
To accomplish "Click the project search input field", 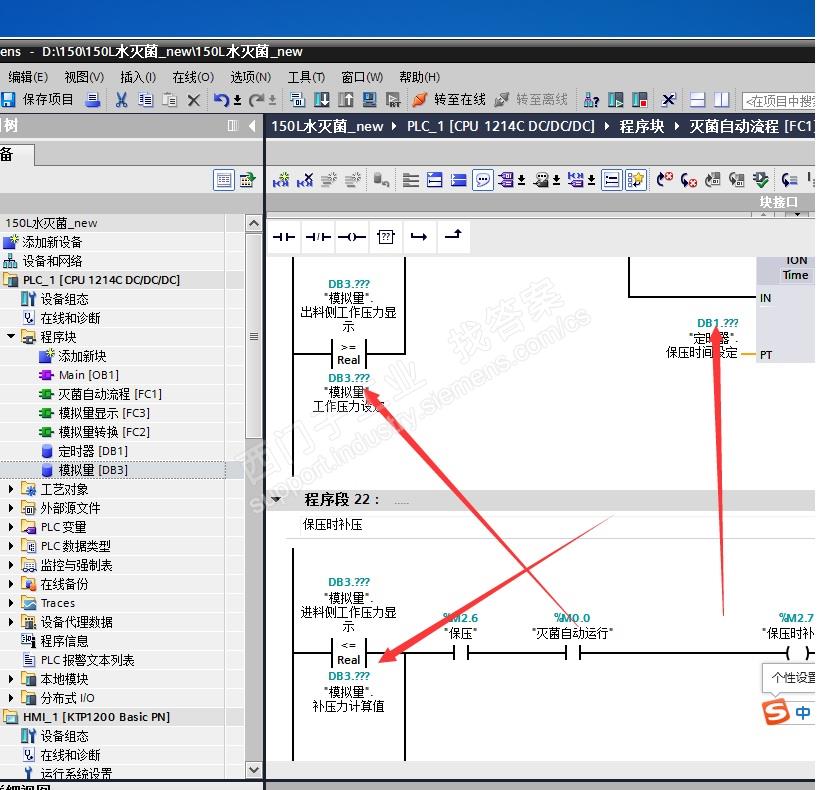I will [x=778, y=100].
